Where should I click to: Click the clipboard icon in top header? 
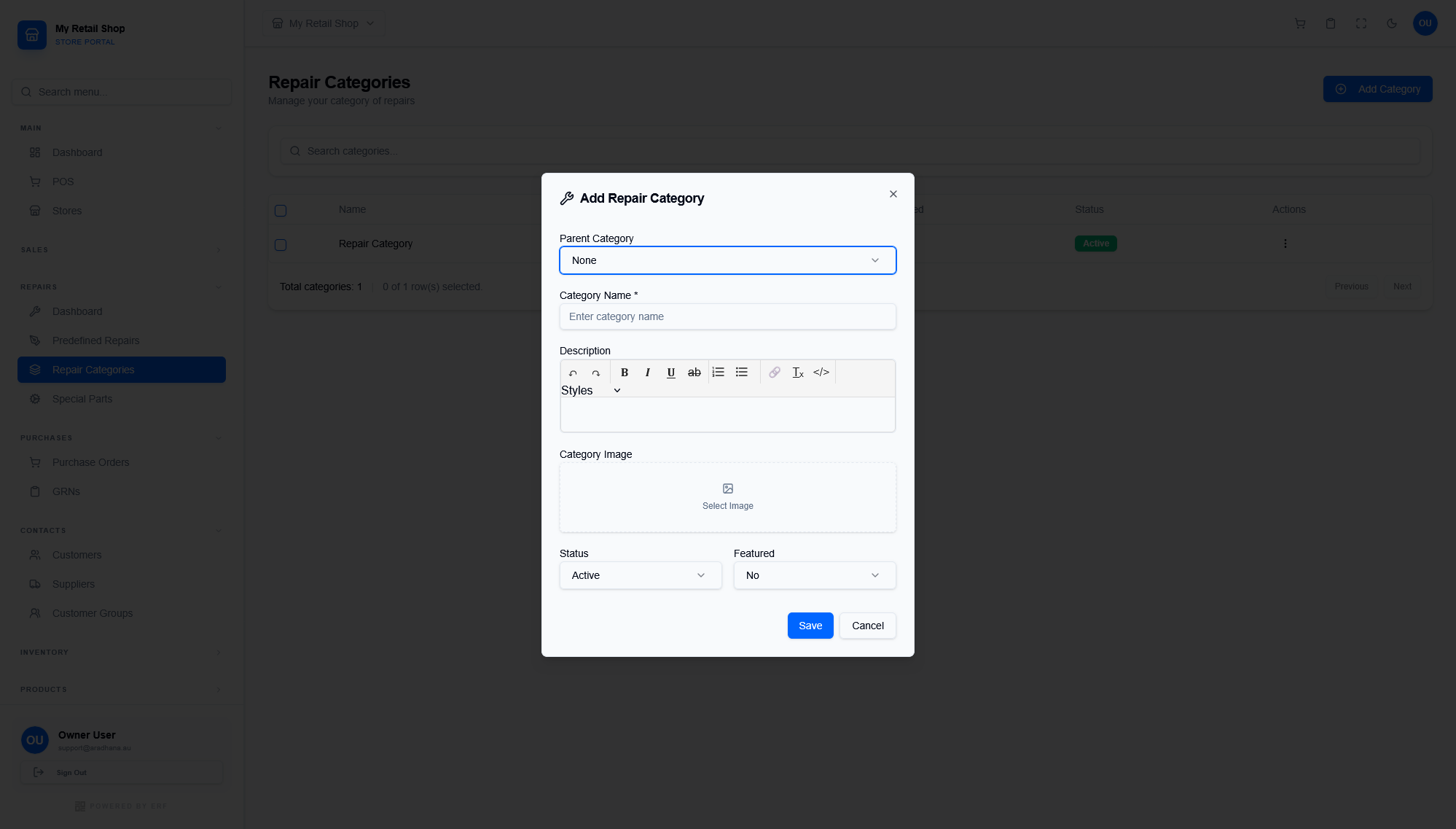click(x=1331, y=23)
